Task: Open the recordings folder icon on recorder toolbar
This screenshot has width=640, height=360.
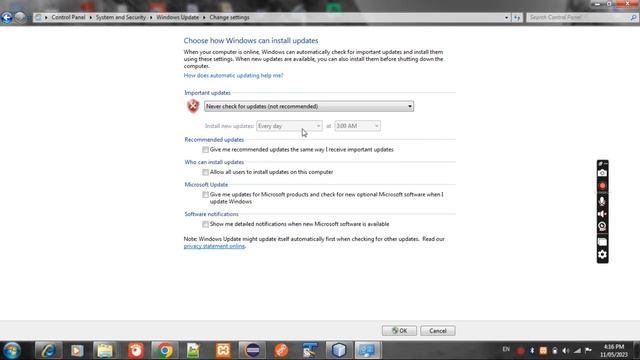Action: click(x=602, y=242)
